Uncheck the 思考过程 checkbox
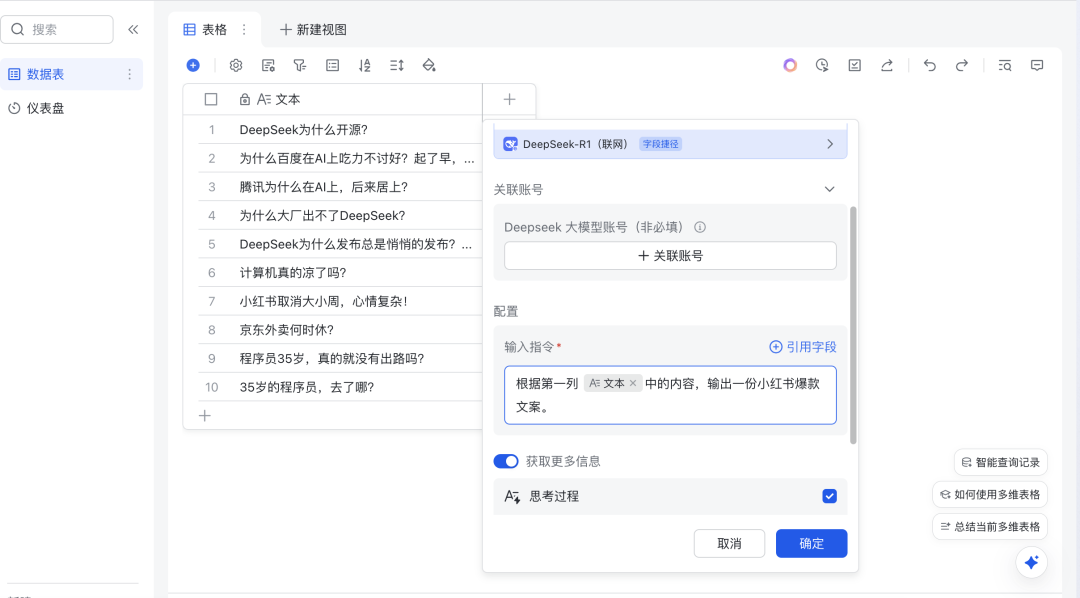Screen dimensions: 1080x598 [x=829, y=496]
